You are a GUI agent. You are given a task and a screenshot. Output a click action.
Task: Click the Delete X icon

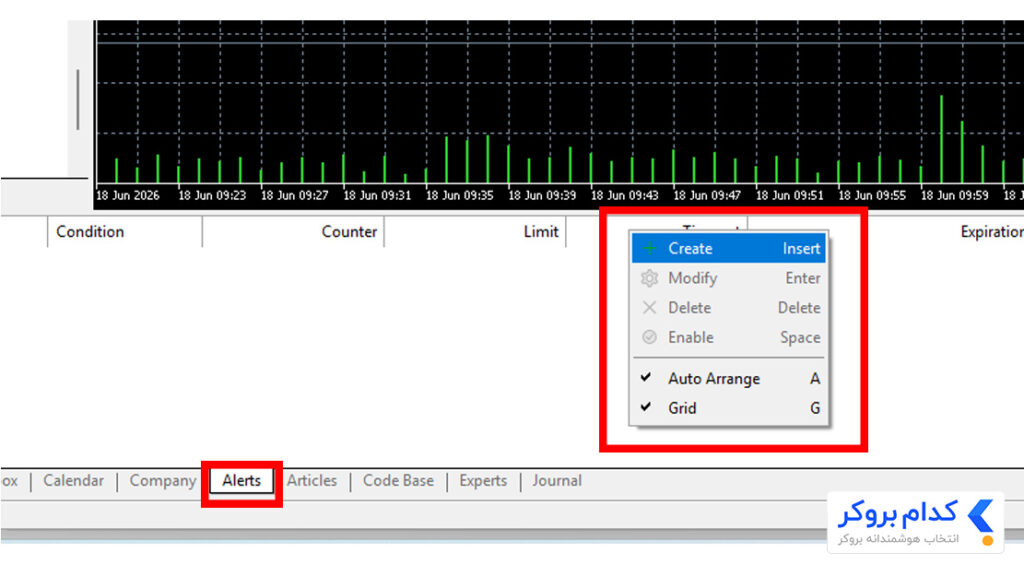coord(649,308)
